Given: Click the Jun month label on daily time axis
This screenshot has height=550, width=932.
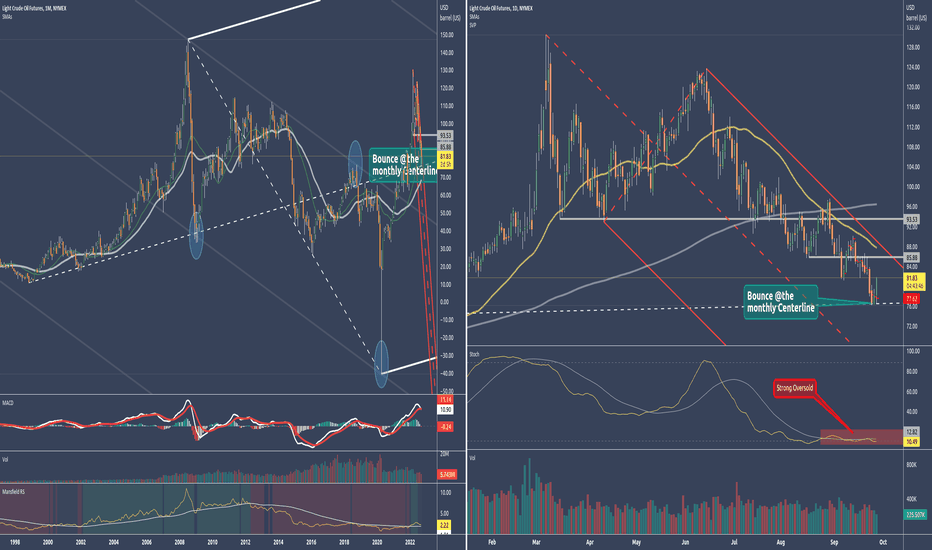Looking at the screenshot, I should click(x=685, y=542).
